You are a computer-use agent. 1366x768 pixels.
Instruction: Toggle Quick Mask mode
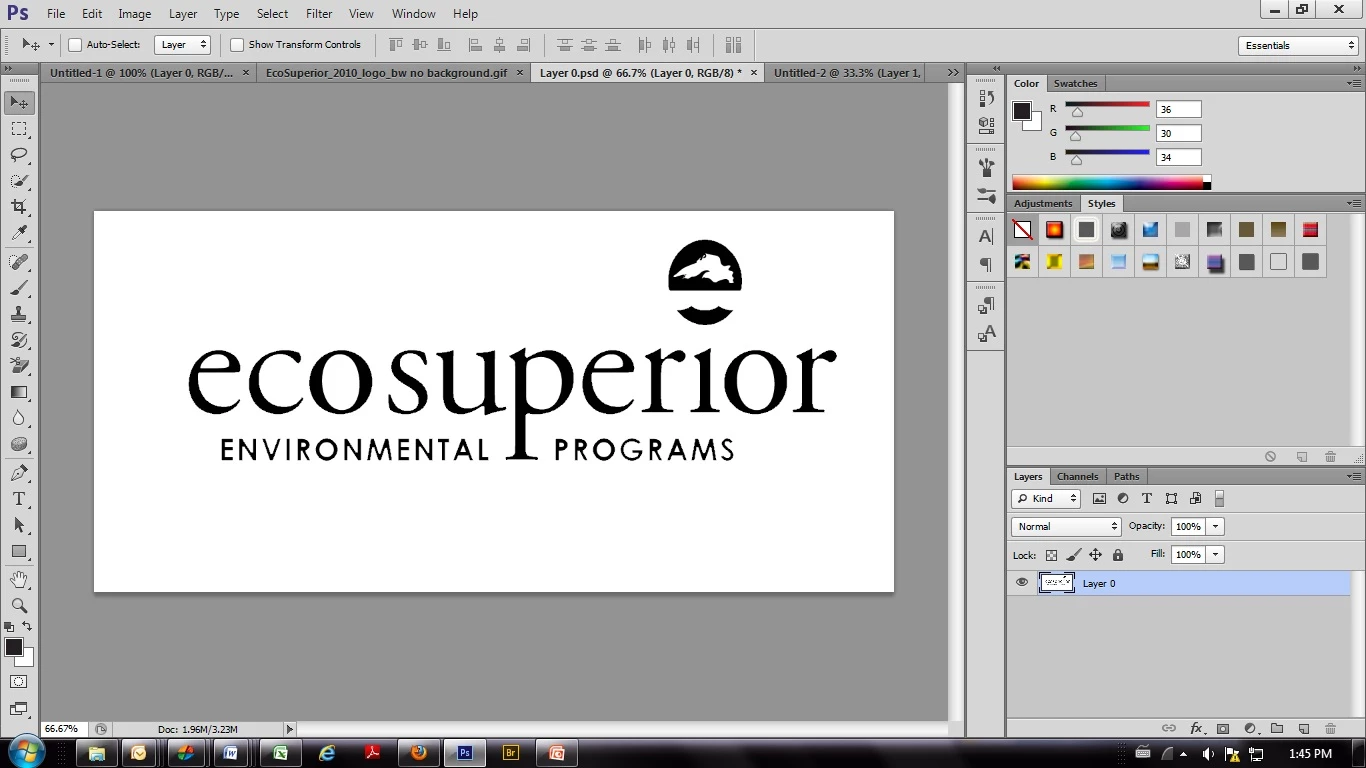click(x=19, y=682)
